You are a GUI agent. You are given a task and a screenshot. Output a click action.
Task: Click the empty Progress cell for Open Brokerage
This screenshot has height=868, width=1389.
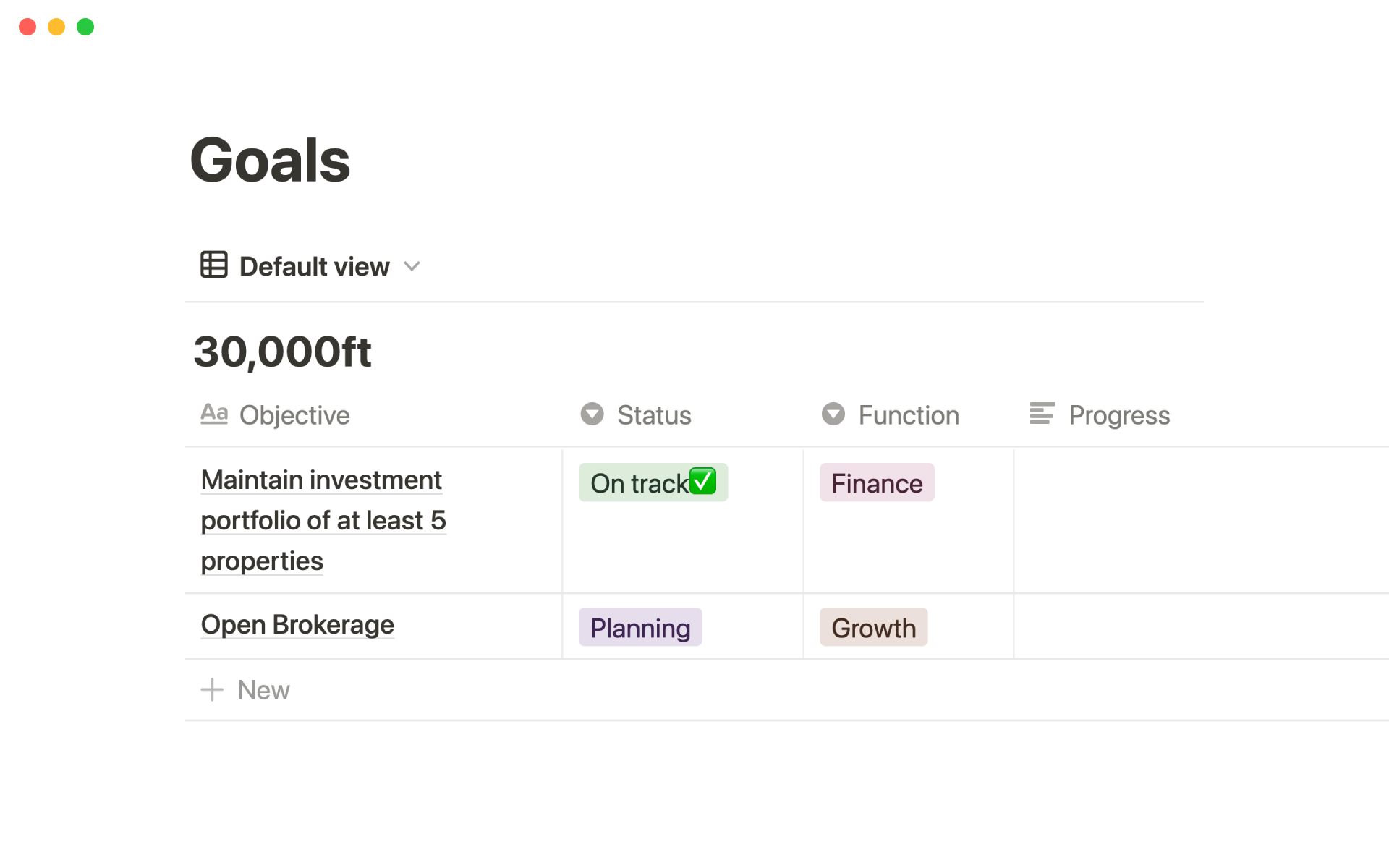(x=1194, y=626)
